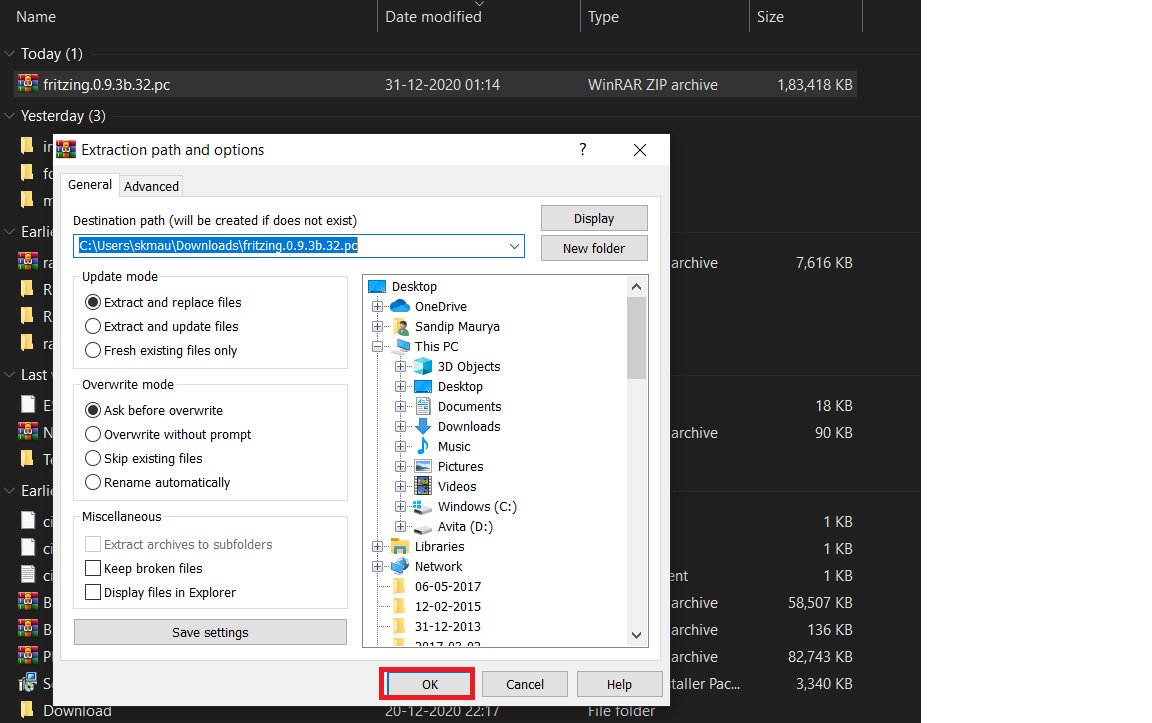Select Extract and replace files option
Image resolution: width=1152 pixels, height=723 pixels.
point(163,302)
